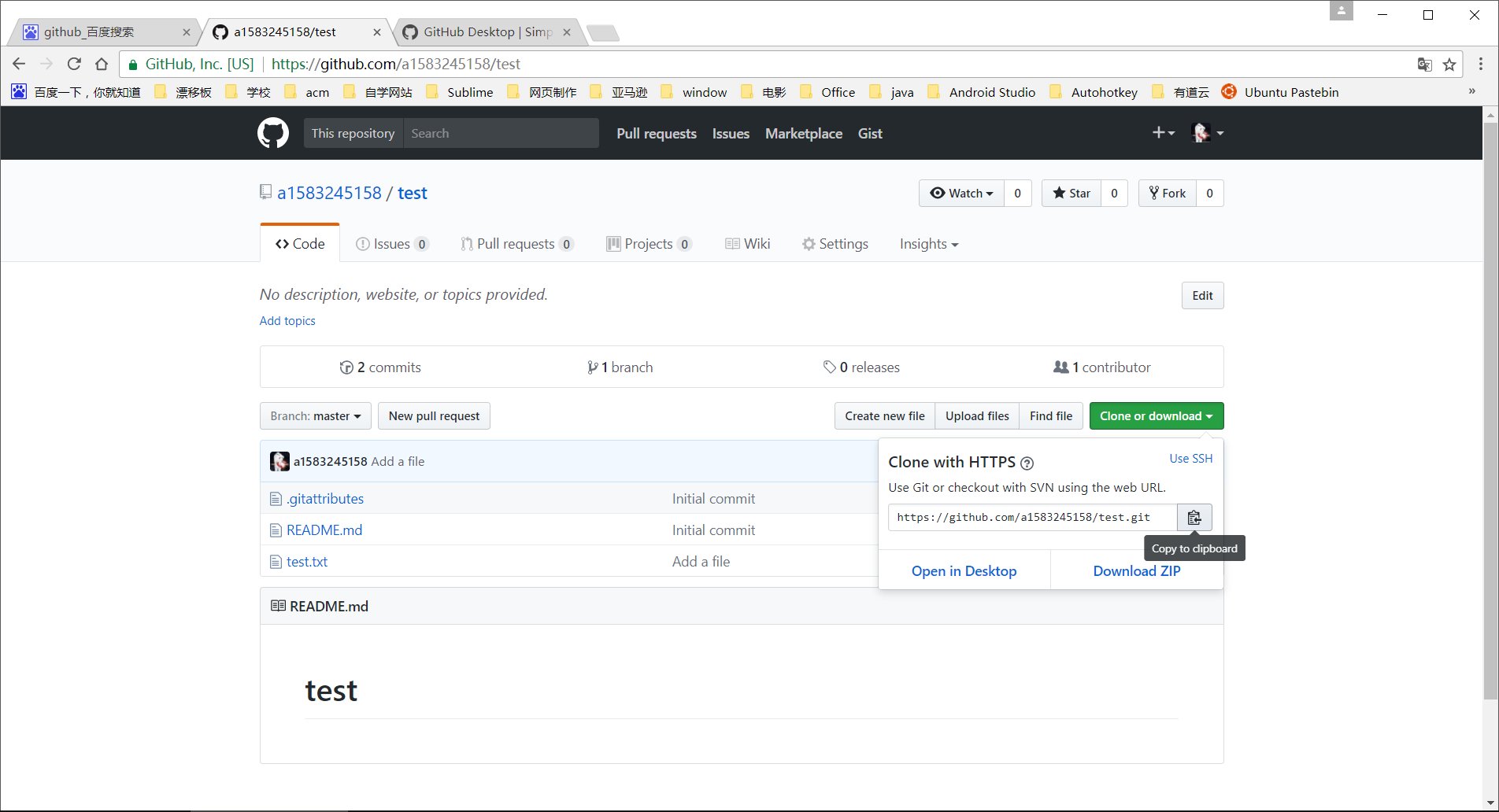Open Marketplace from the header

point(804,134)
